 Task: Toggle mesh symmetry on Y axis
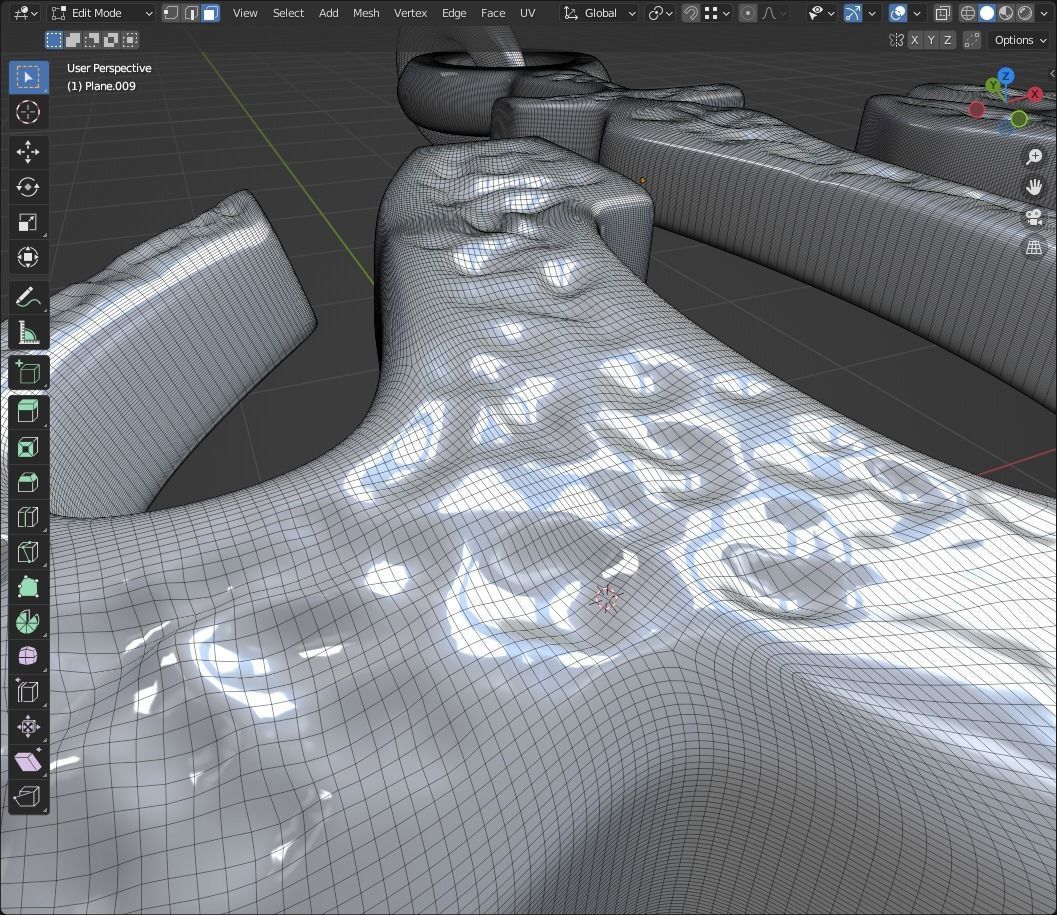click(x=931, y=40)
